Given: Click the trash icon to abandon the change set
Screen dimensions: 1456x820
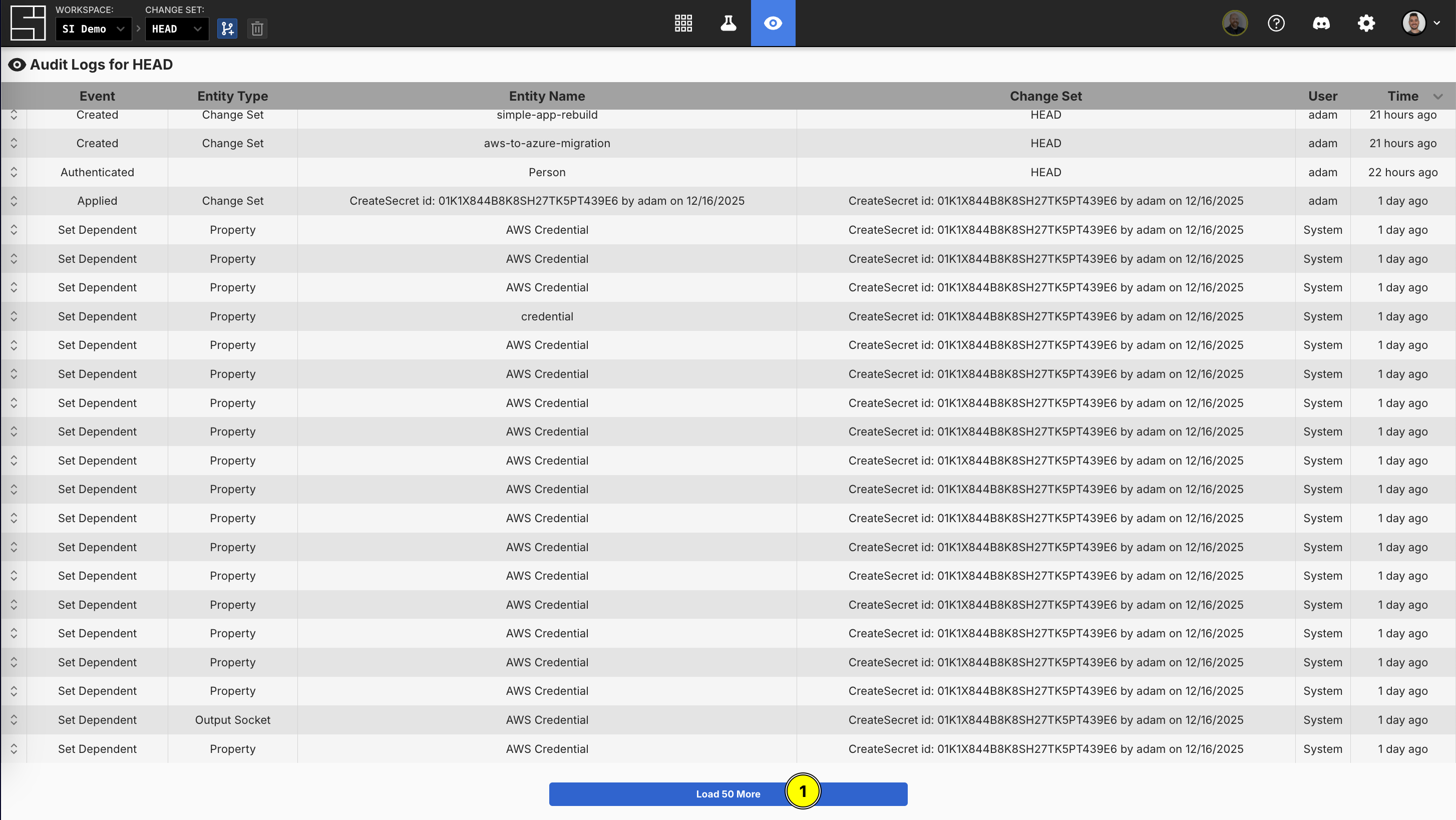Looking at the screenshot, I should [x=257, y=29].
